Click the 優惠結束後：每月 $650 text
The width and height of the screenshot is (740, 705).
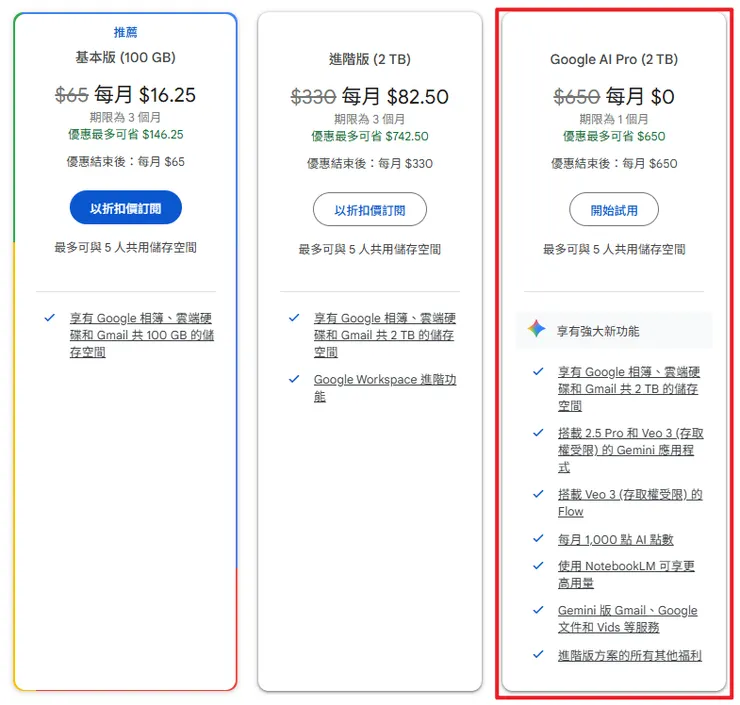(614, 164)
